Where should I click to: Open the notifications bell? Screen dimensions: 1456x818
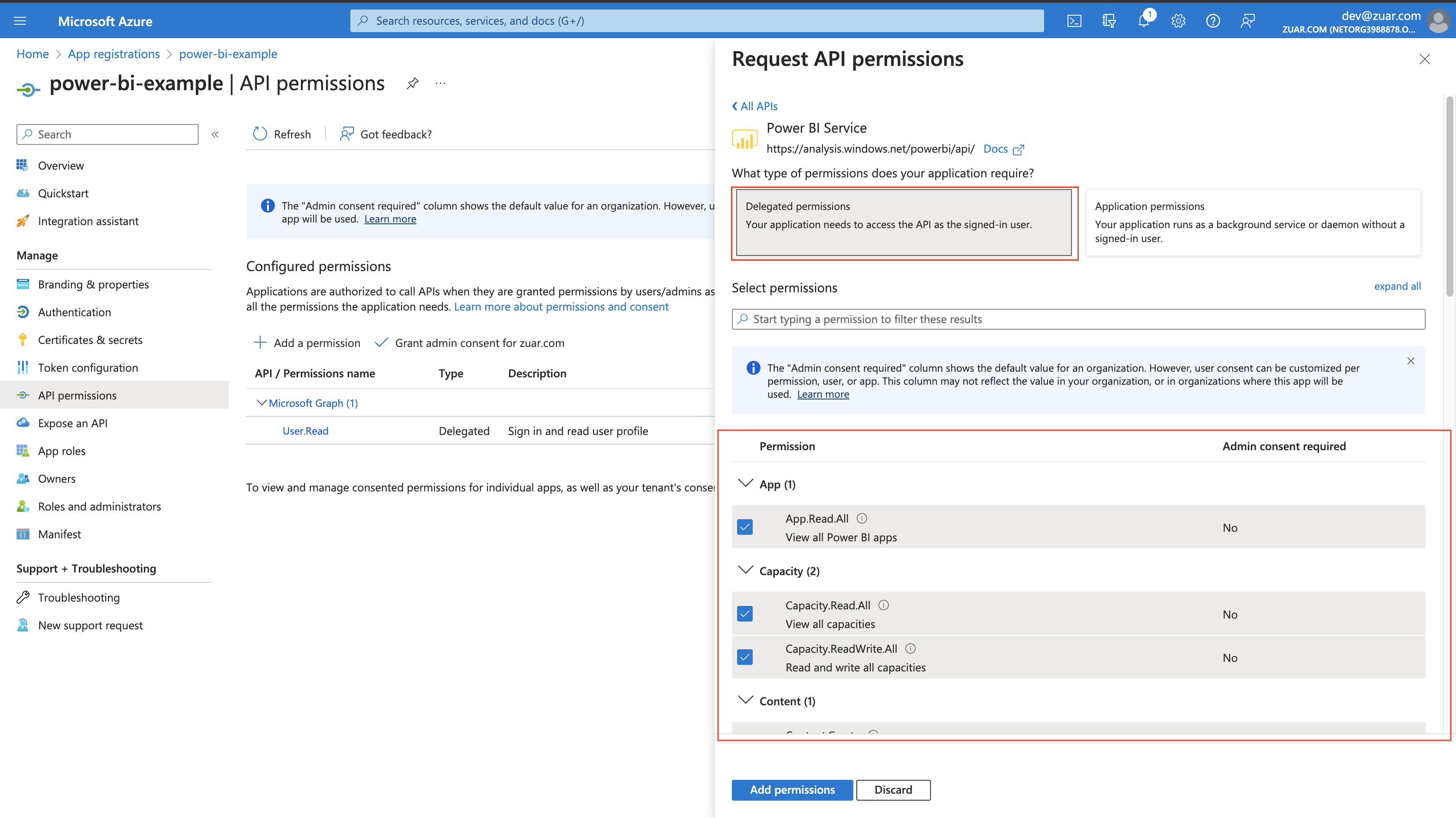pos(1143,21)
